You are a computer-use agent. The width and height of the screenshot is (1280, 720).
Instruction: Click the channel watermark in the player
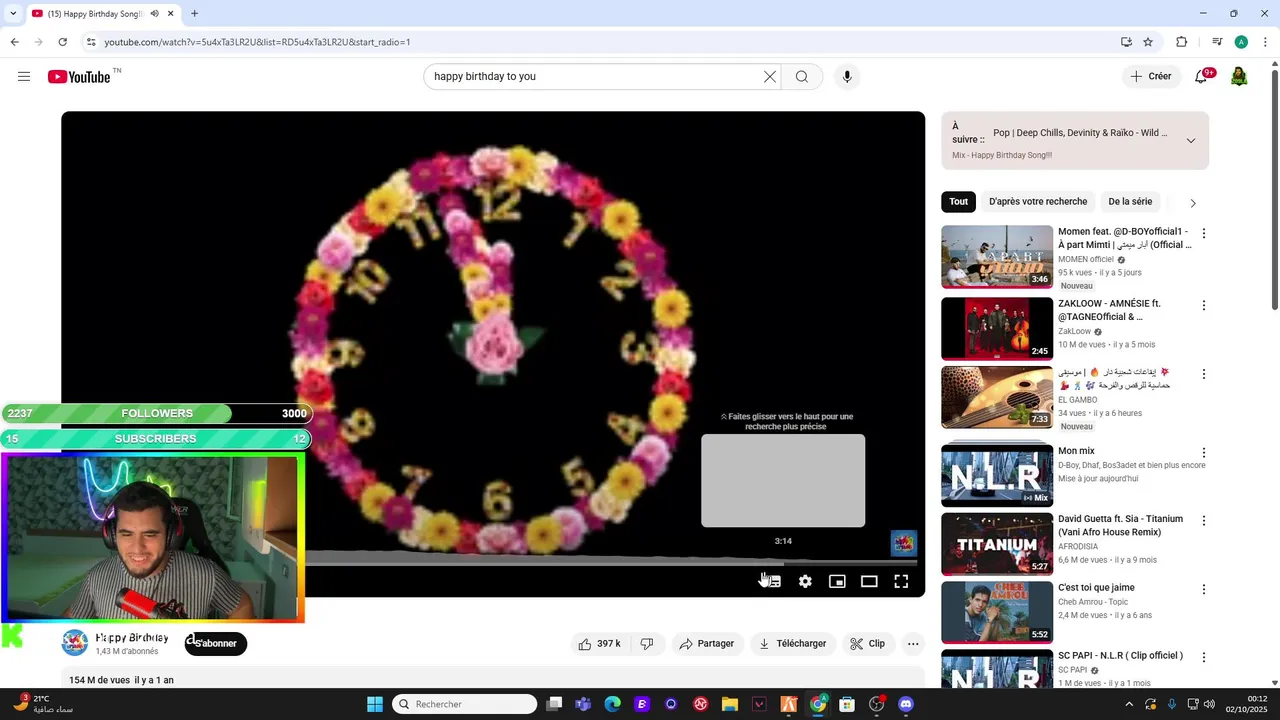[x=904, y=543]
